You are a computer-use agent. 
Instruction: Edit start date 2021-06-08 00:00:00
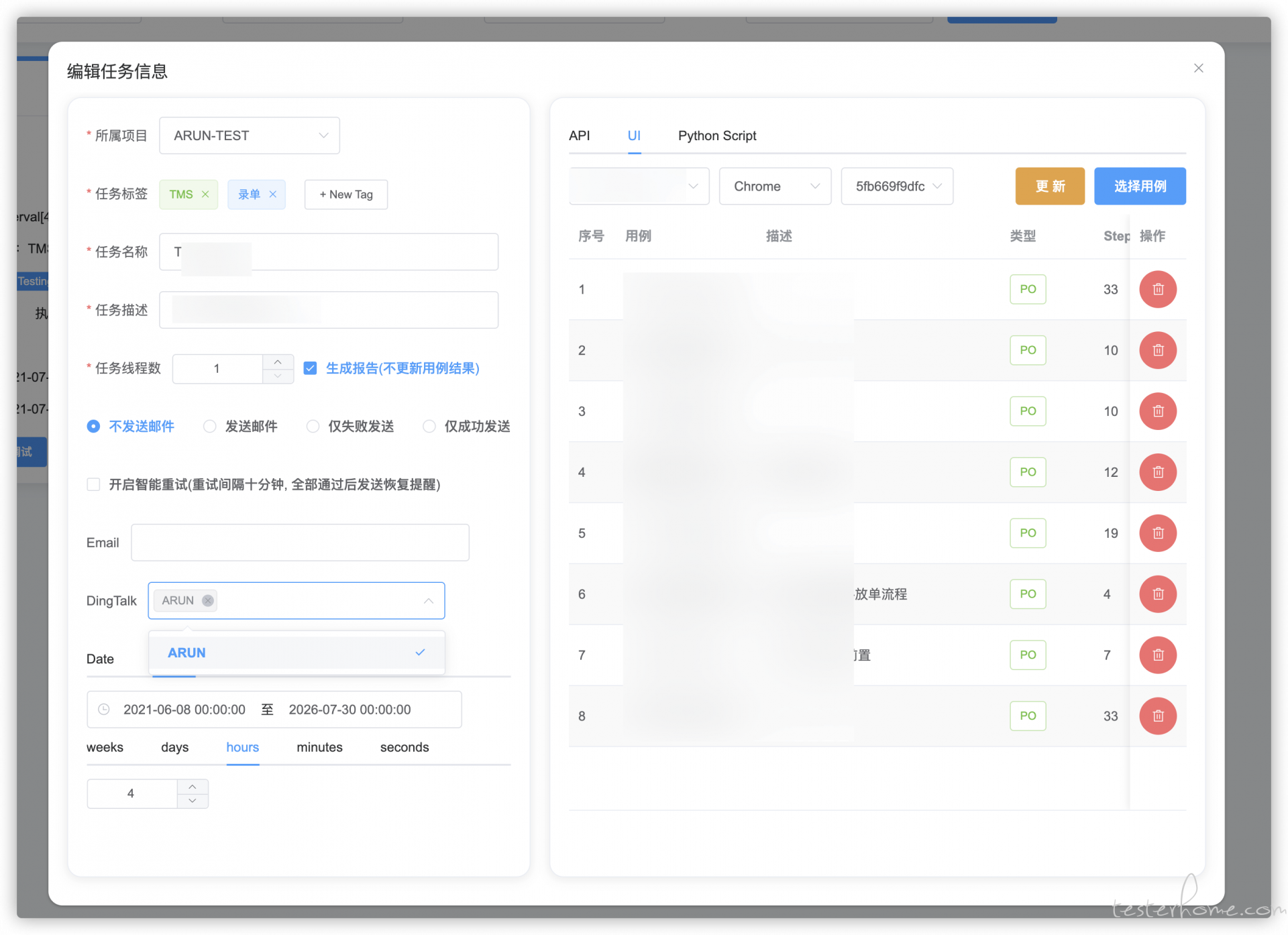(x=184, y=710)
